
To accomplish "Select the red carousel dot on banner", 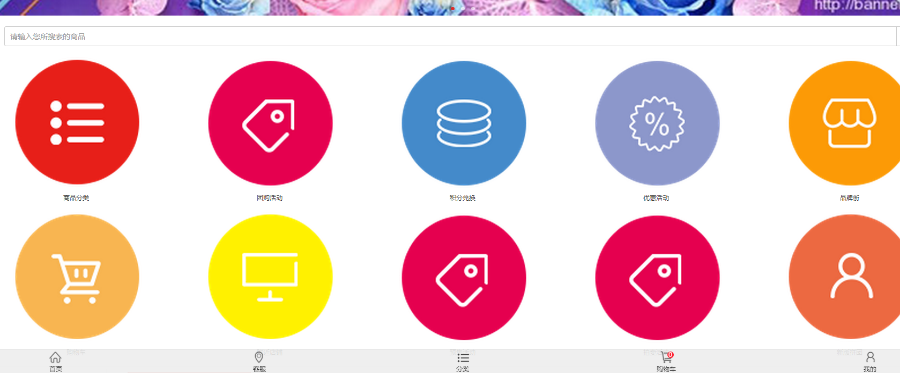I will point(453,9).
